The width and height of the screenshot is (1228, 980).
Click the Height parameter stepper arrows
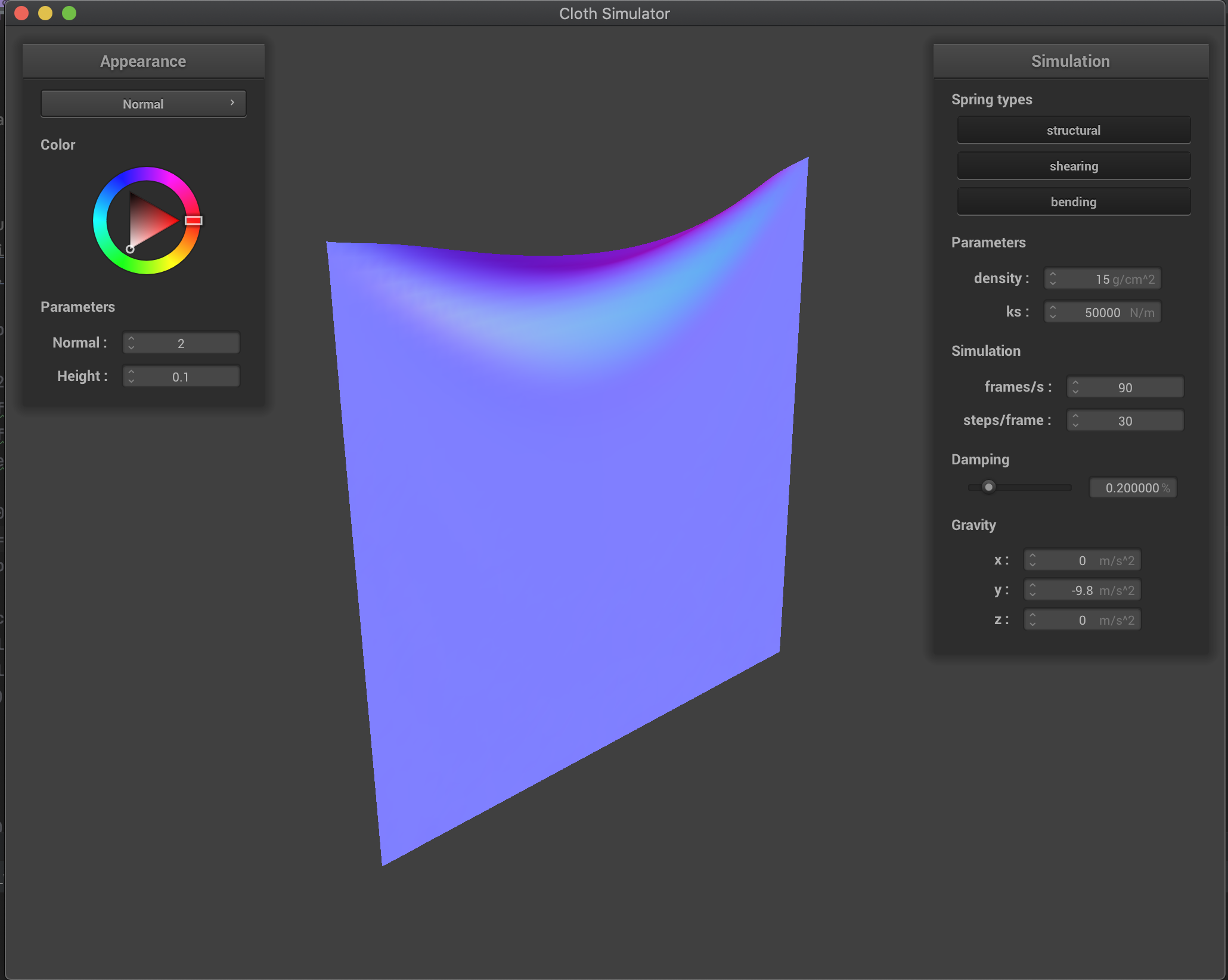pos(131,376)
